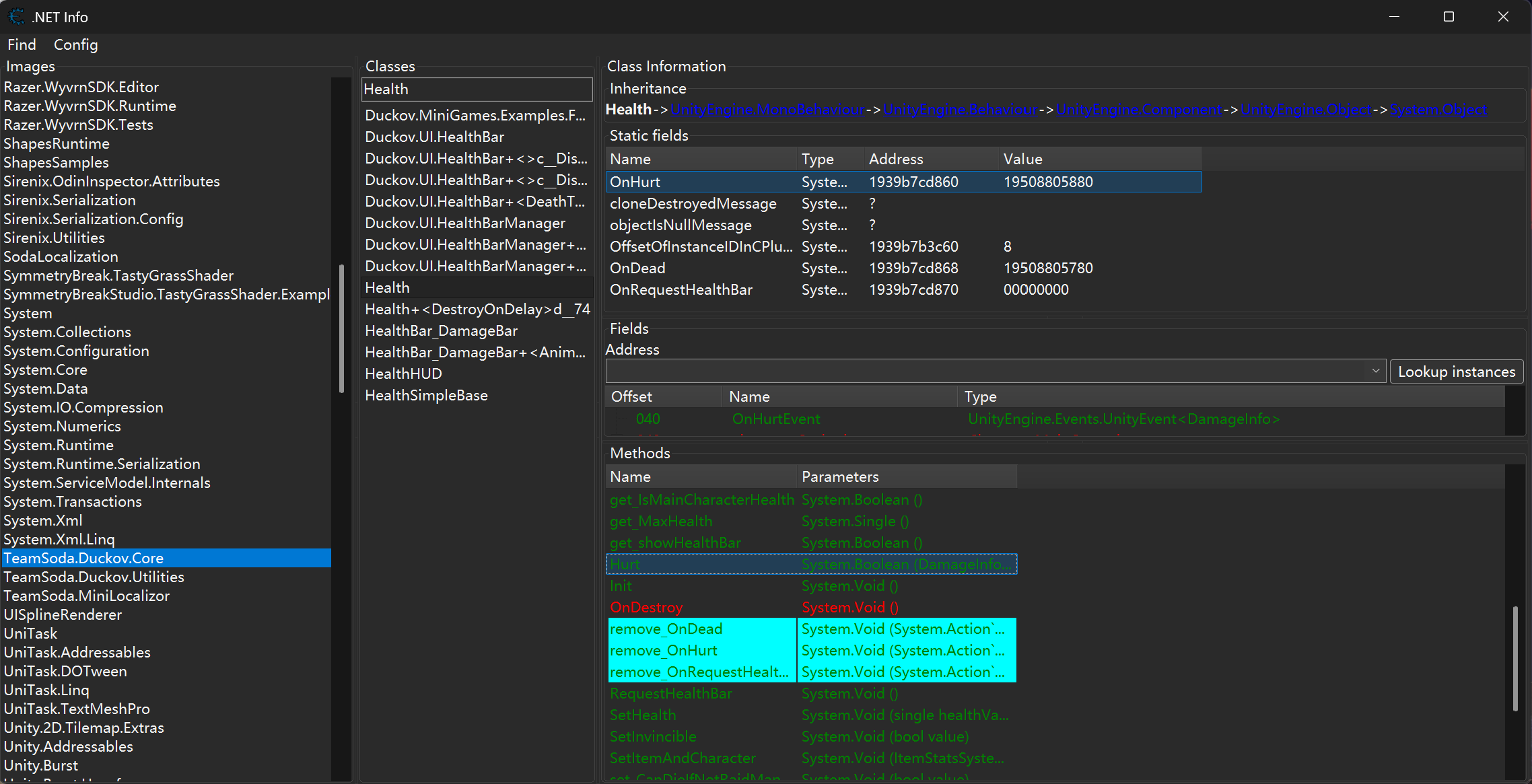Open the UnityEngine.Component inheritance link
The width and height of the screenshot is (1532, 784).
(x=1139, y=108)
